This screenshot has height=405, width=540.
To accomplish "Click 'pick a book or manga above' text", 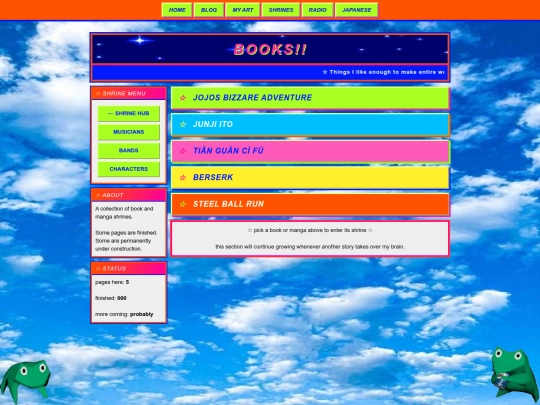I will tap(310, 230).
